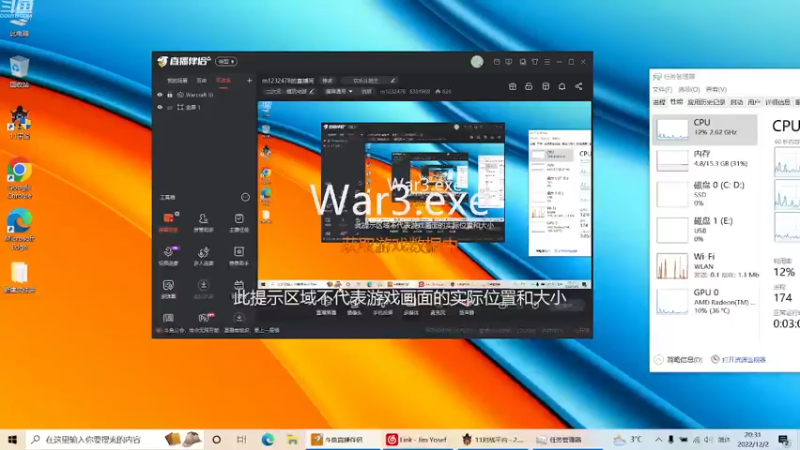
Task: Select the 磁盘 0 (C: D:) entry
Action: point(705,193)
